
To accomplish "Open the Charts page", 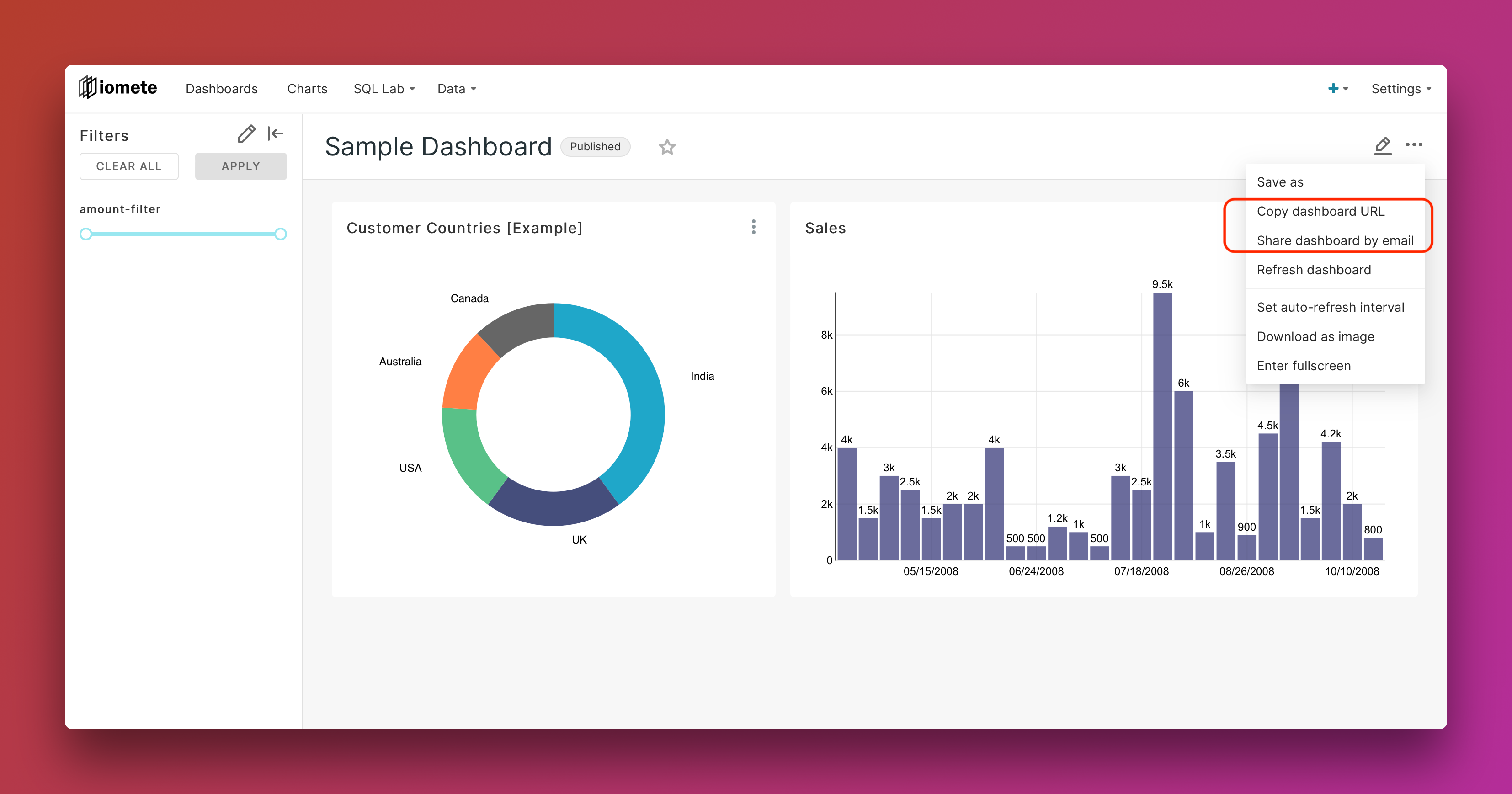I will click(307, 89).
